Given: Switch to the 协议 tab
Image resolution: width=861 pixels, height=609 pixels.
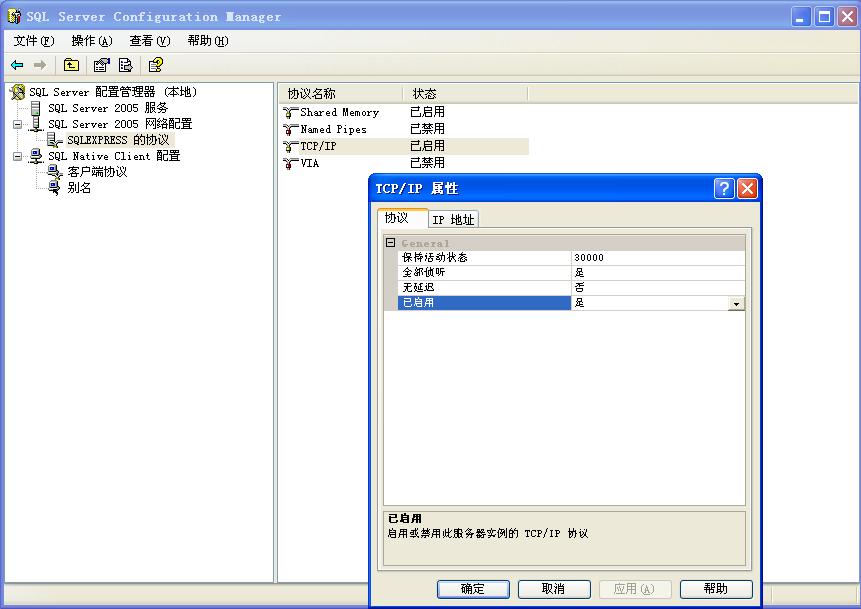Looking at the screenshot, I should pos(402,217).
